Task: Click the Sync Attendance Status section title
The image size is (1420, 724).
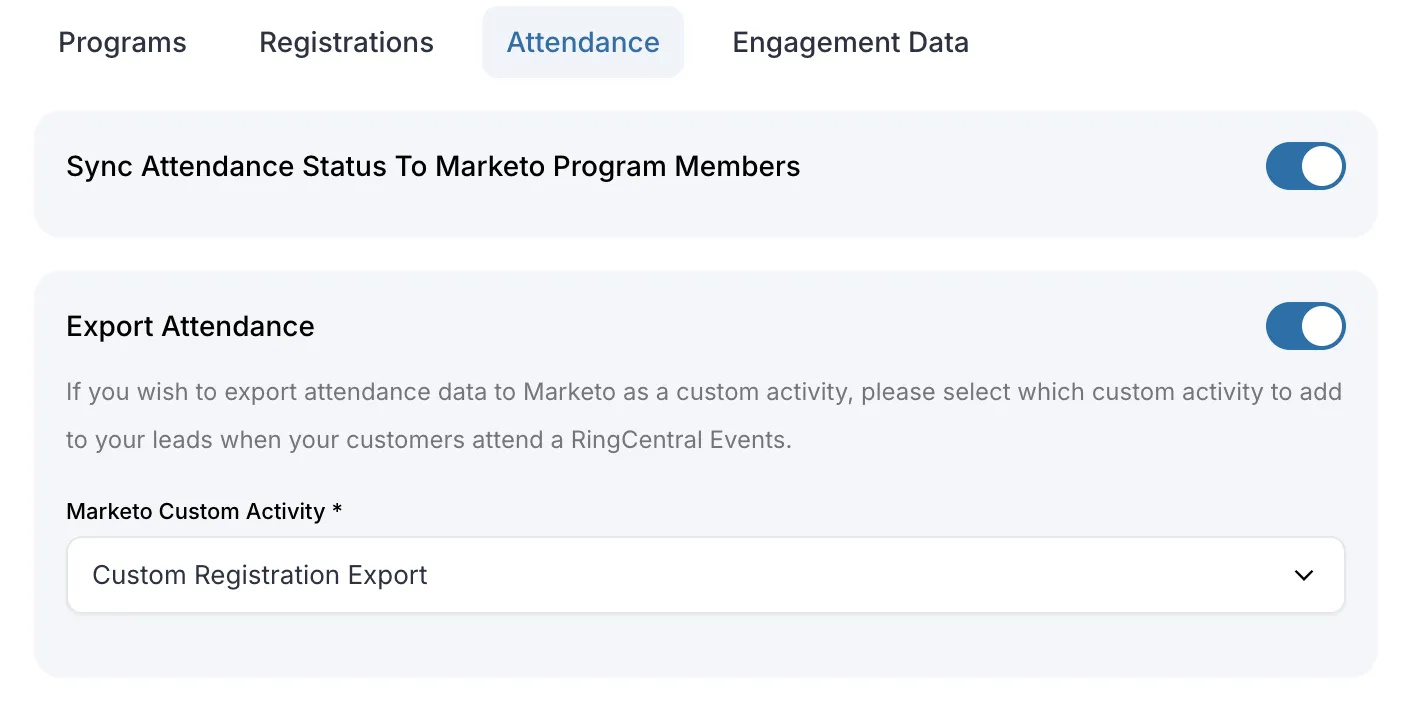Action: [433, 166]
